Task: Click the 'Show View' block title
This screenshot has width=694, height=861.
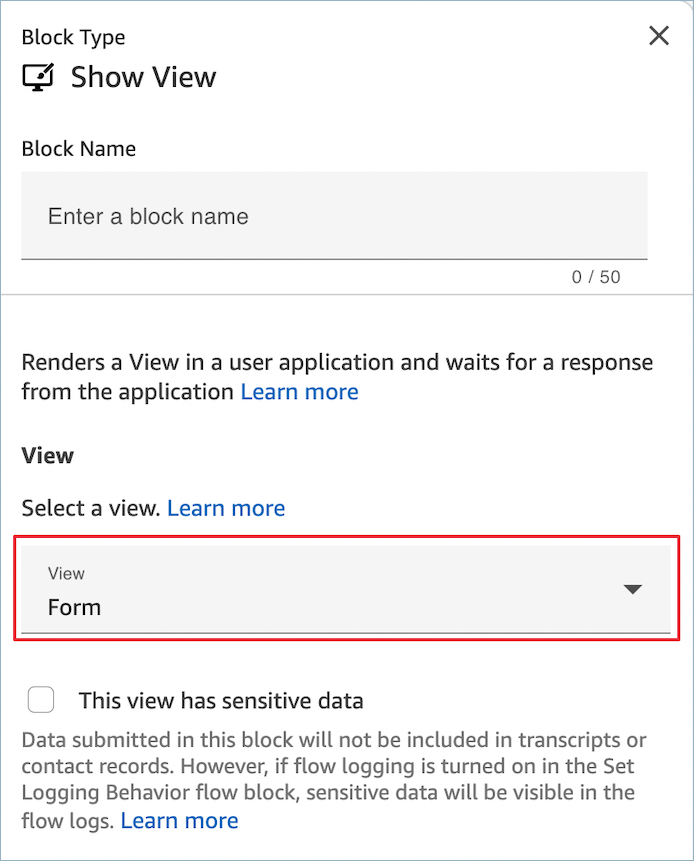Action: (143, 78)
